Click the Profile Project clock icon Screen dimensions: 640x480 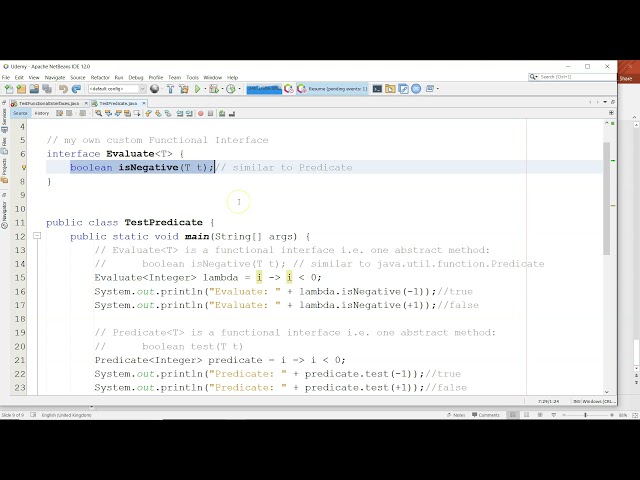coord(231,89)
